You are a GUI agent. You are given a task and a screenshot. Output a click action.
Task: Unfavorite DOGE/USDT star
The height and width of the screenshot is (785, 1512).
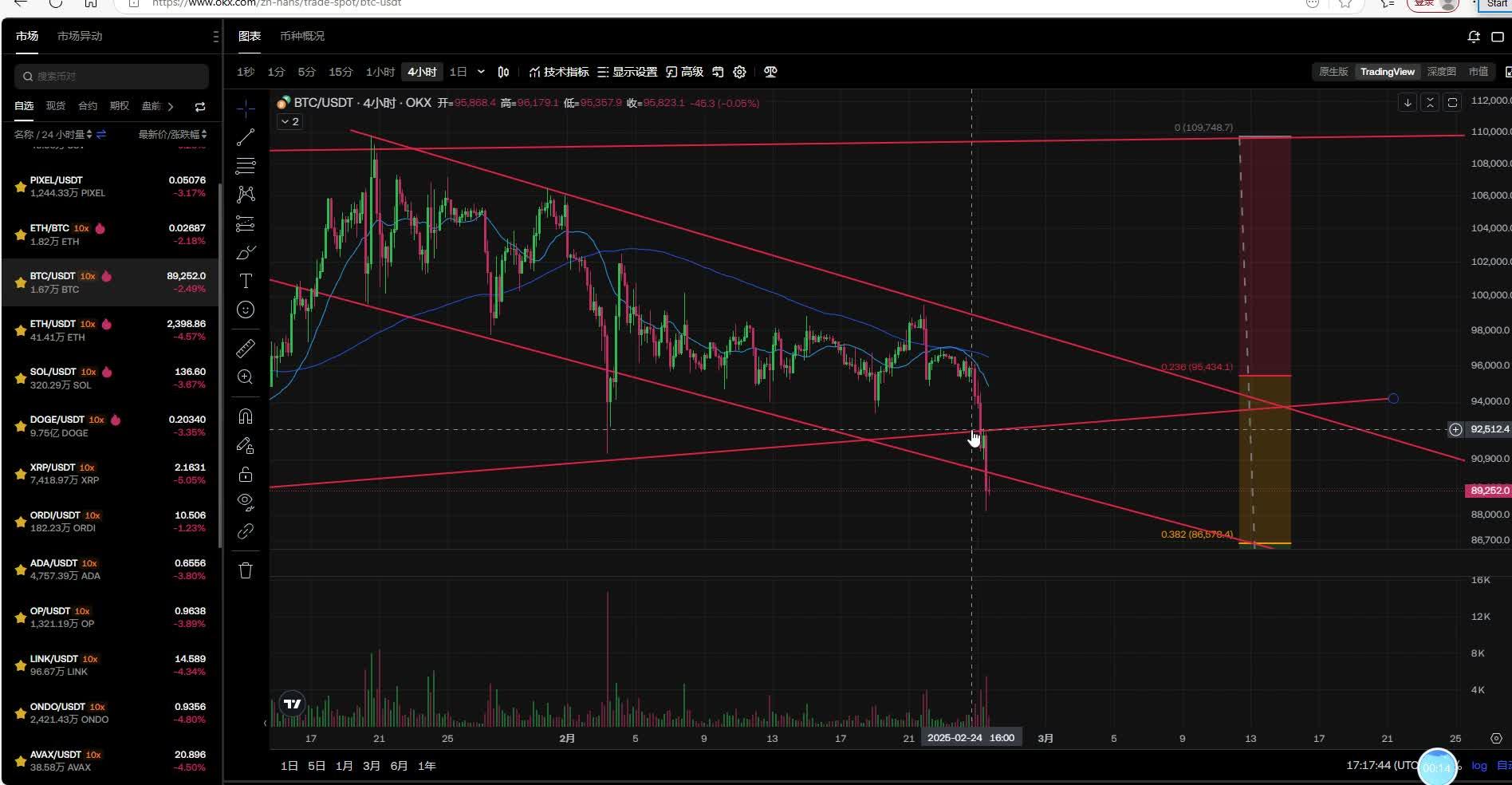pos(20,426)
